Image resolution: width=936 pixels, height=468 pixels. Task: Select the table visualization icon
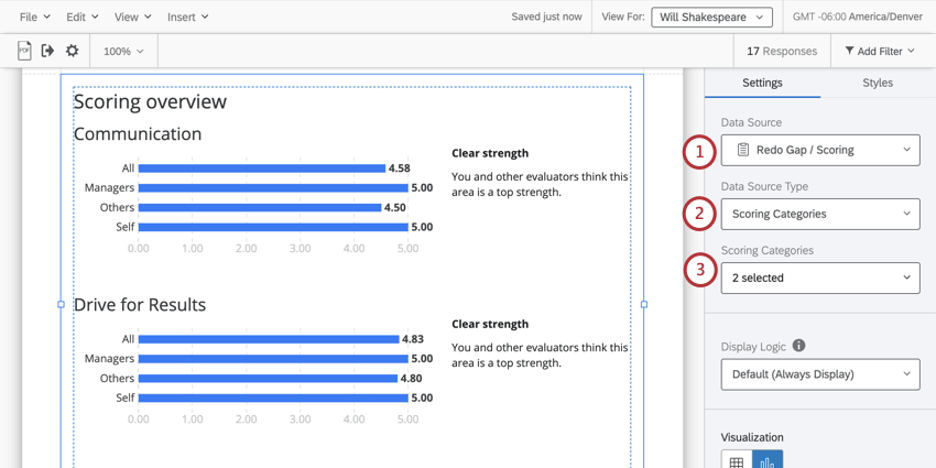(x=737, y=462)
